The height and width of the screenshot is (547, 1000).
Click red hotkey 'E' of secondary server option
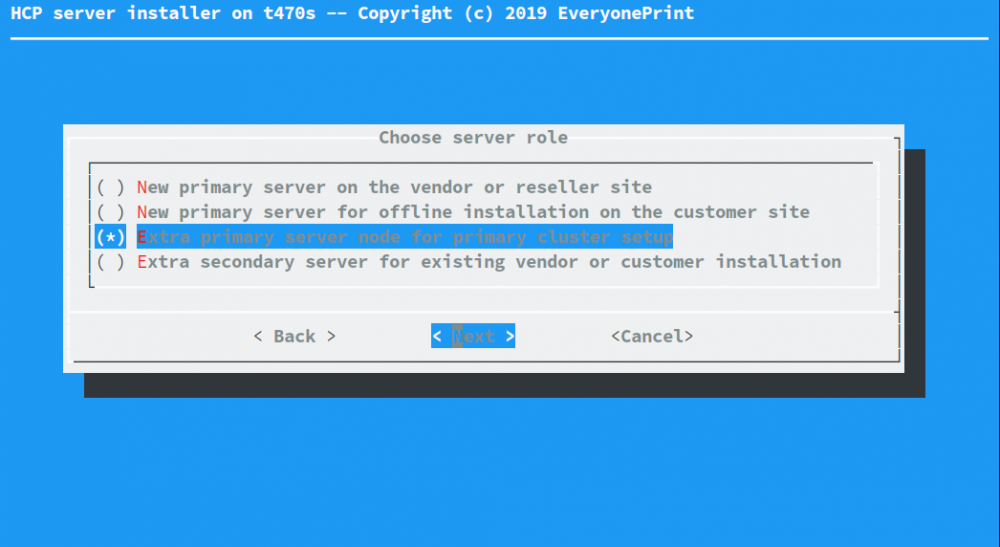click(142, 262)
